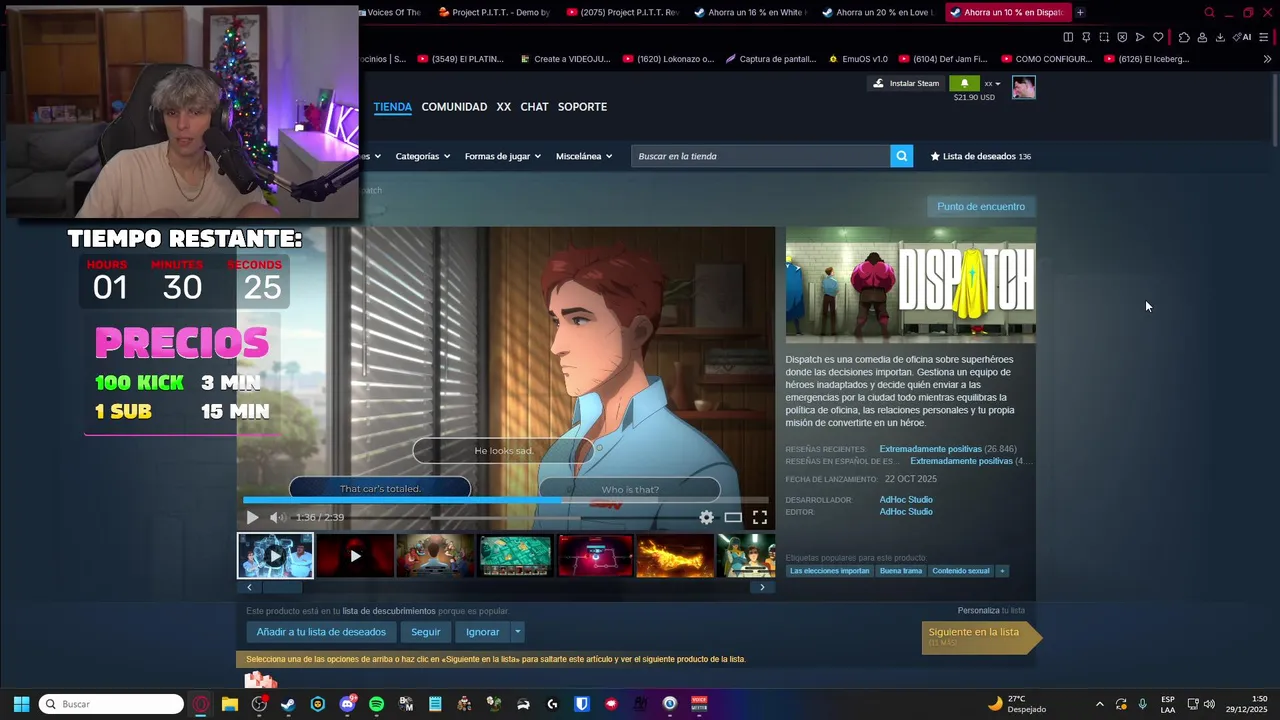Expand the Categorías dropdown

422,156
